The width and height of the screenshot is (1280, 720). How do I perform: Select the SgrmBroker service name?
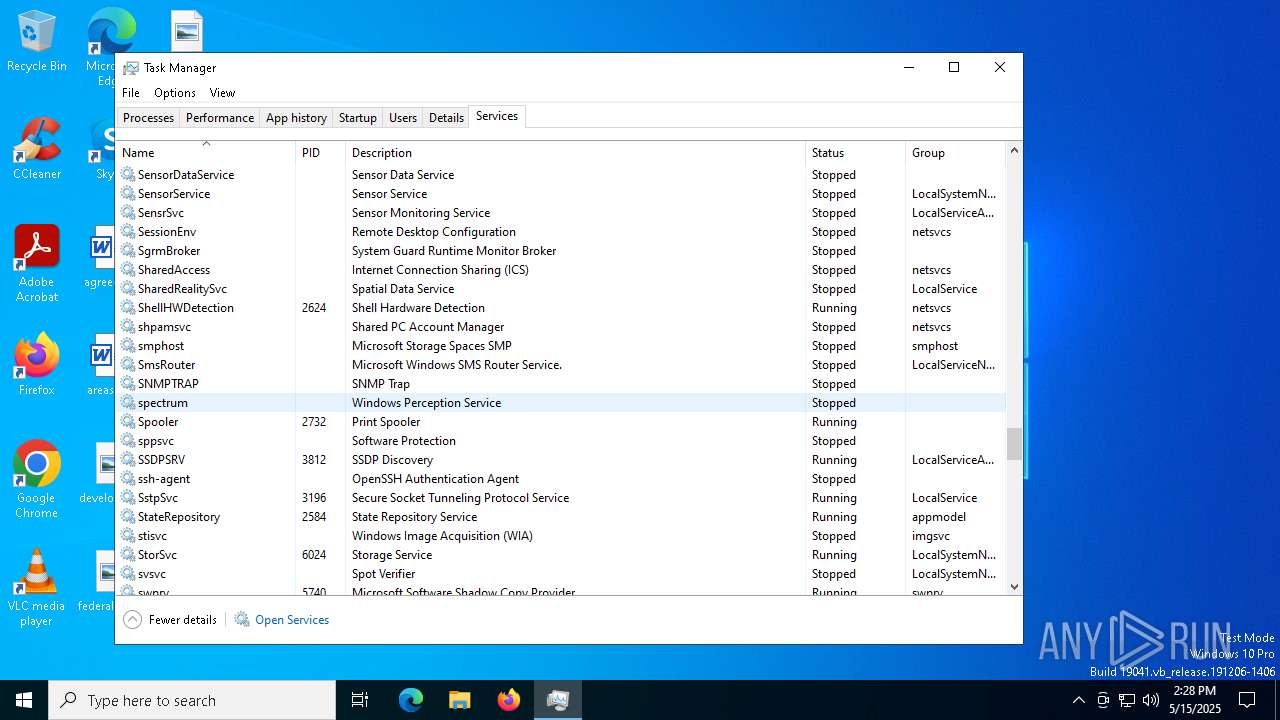pyautogui.click(x=169, y=250)
